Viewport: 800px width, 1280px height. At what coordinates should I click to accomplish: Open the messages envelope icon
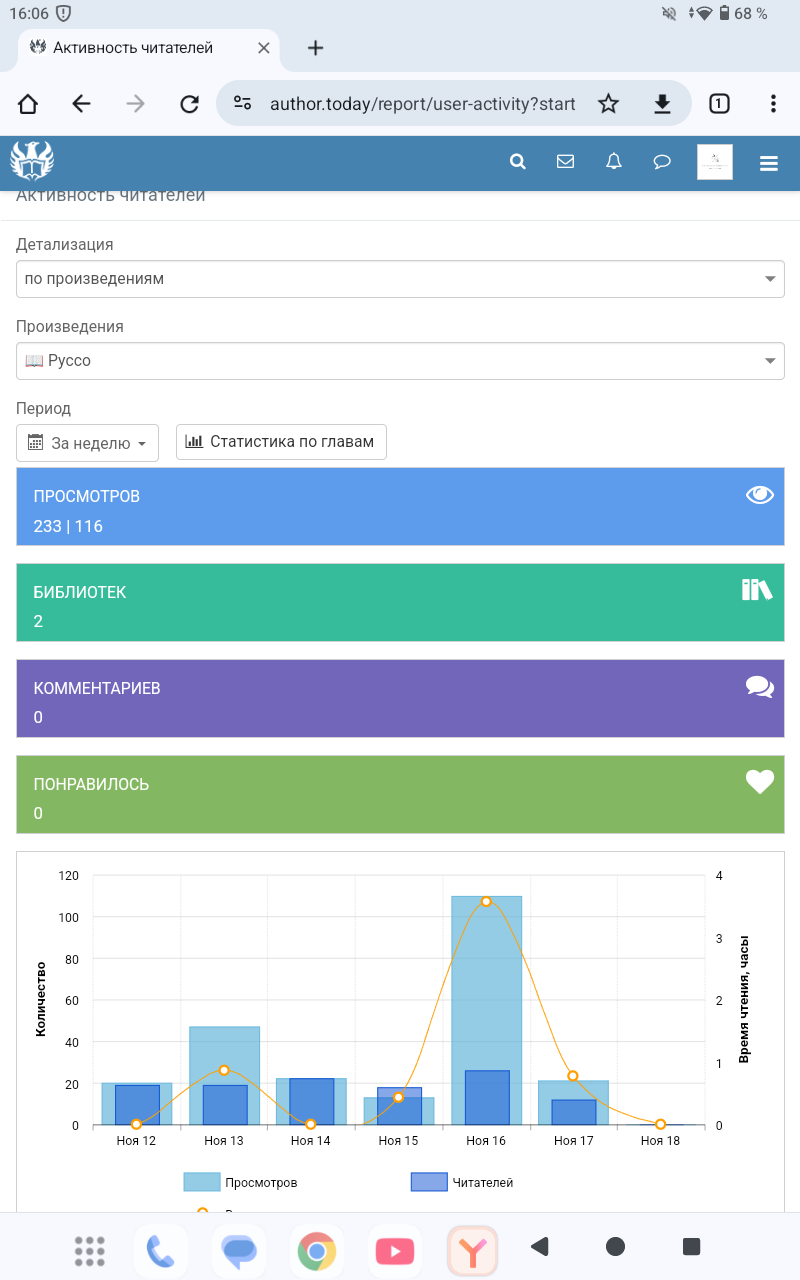(566, 162)
